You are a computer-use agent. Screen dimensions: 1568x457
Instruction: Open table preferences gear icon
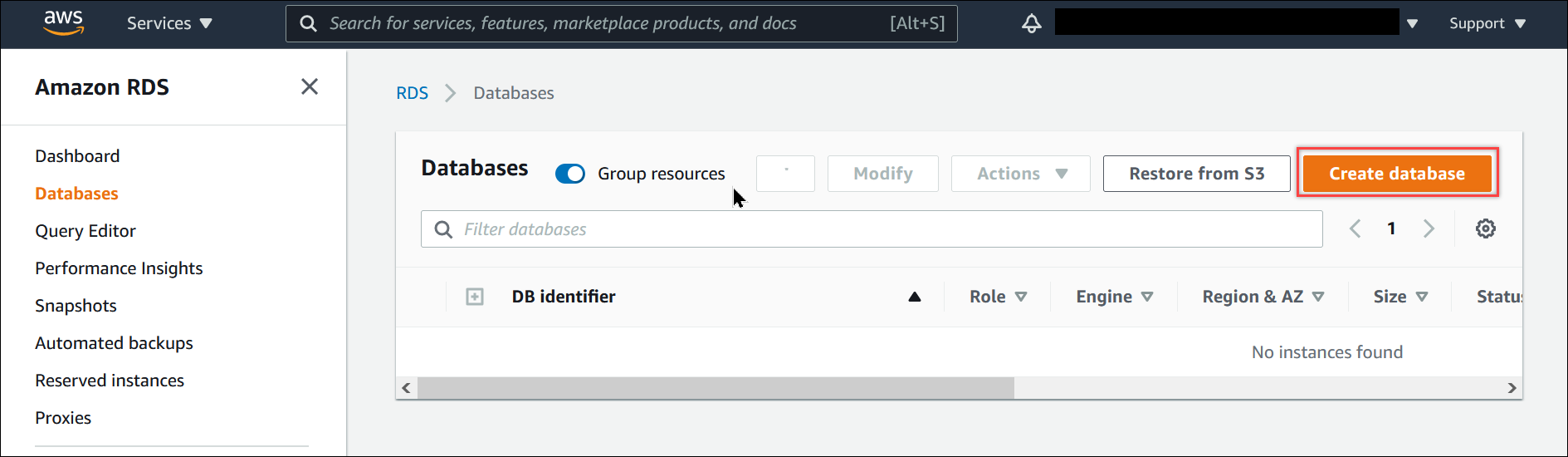tap(1486, 228)
